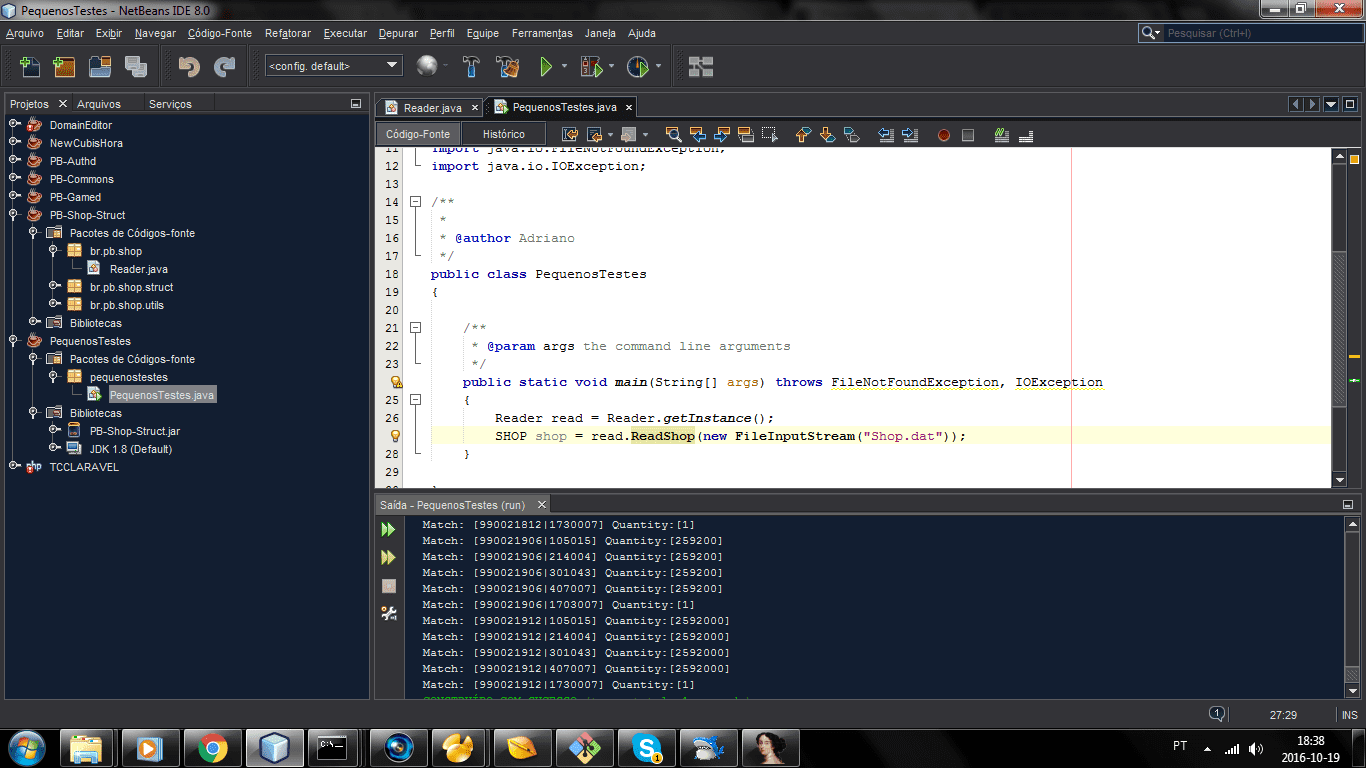Image resolution: width=1366 pixels, height=768 pixels.
Task: Switch to the Arquivos tab
Action: (x=99, y=104)
